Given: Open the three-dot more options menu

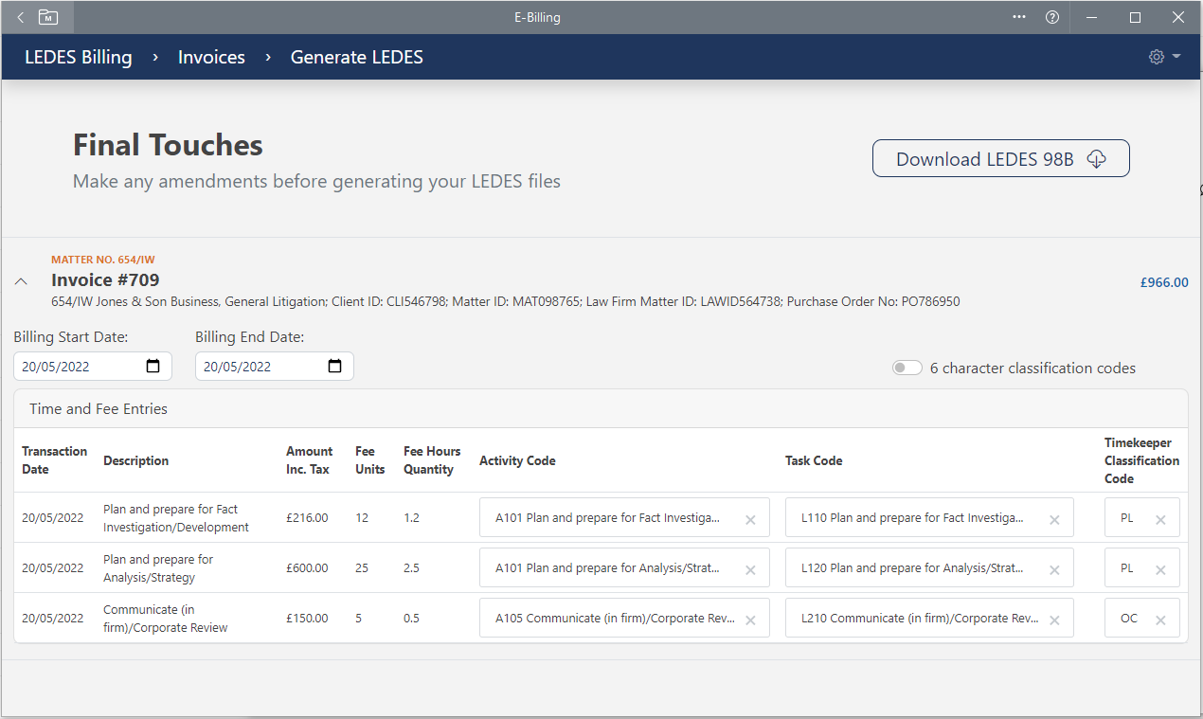Looking at the screenshot, I should (x=1019, y=17).
